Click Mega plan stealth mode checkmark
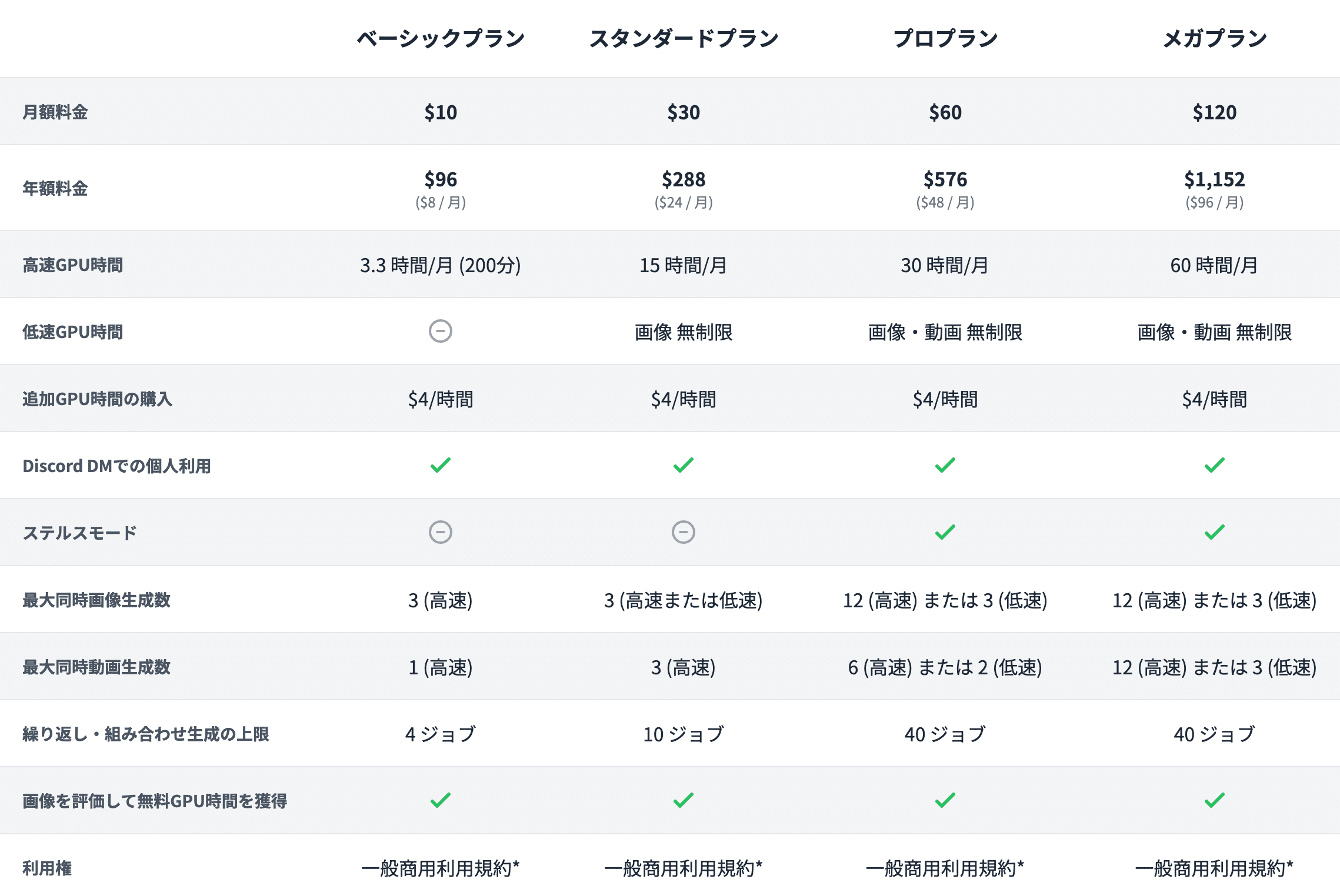The width and height of the screenshot is (1340, 896). pos(1214,532)
